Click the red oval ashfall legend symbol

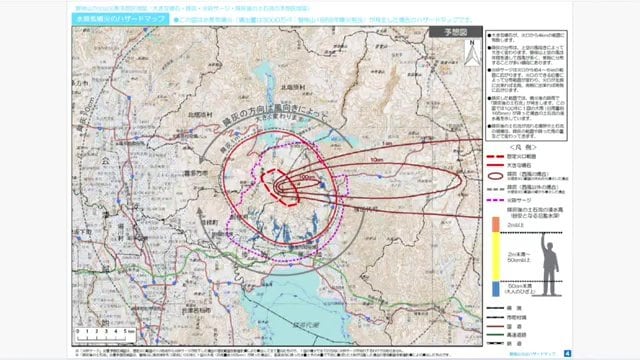point(496,176)
